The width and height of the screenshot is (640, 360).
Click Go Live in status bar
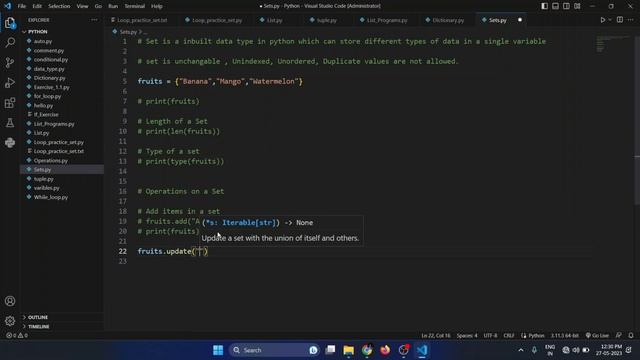[597, 336]
